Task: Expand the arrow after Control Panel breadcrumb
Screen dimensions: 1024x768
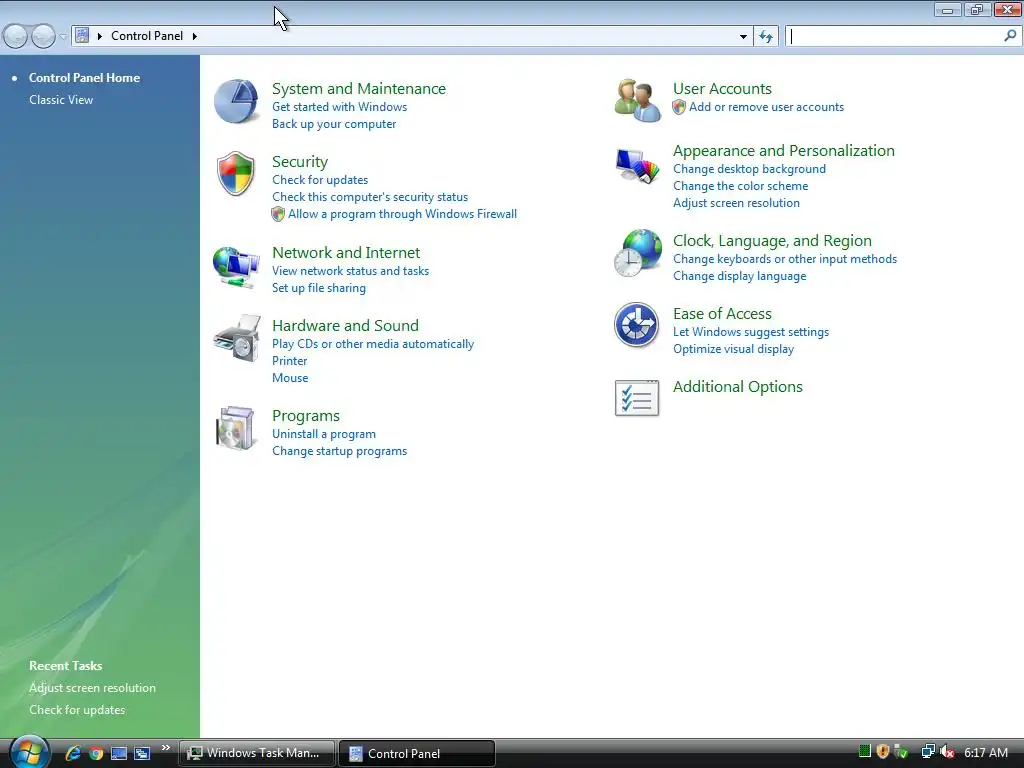Action: coord(195,36)
